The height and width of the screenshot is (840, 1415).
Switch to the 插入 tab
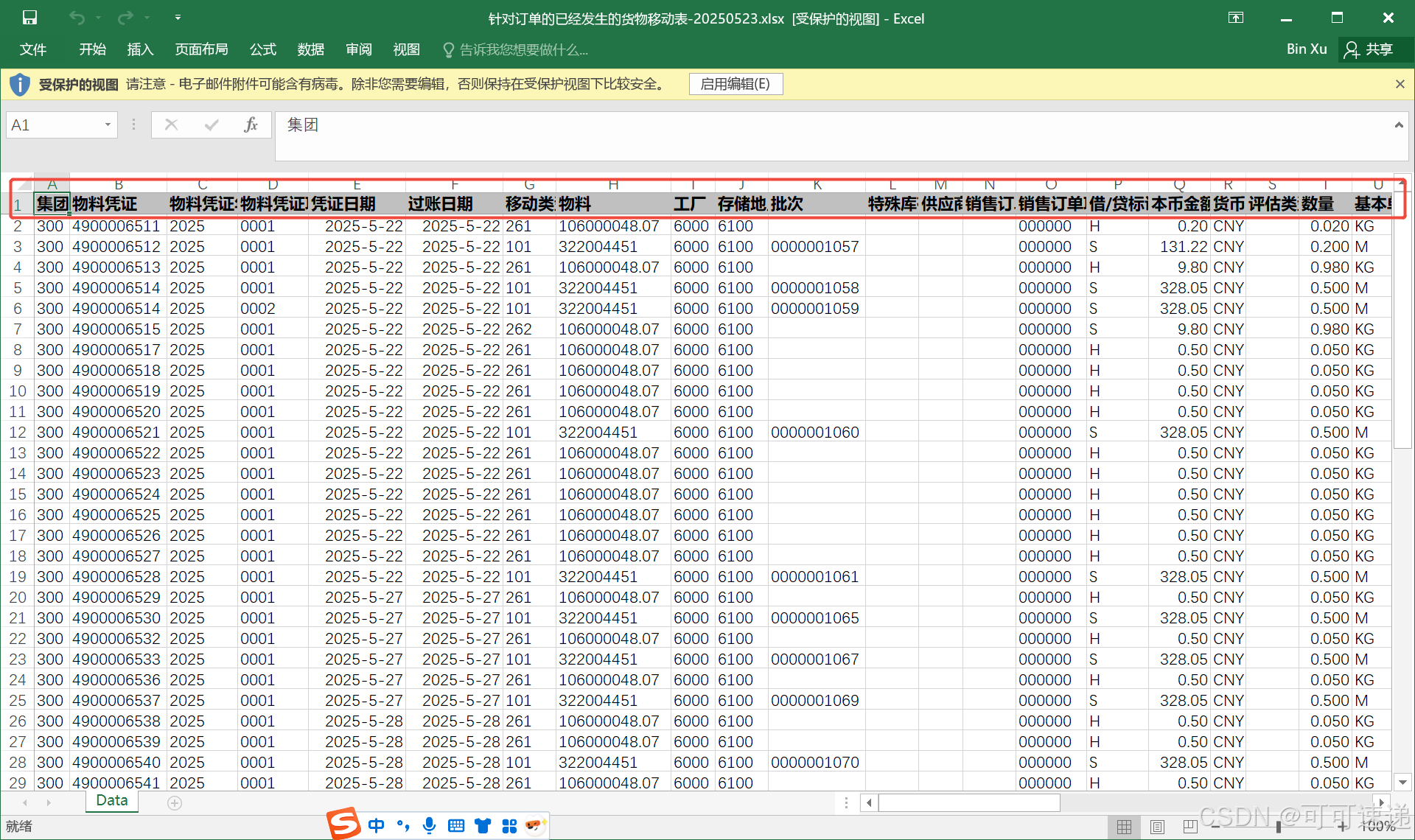140,49
